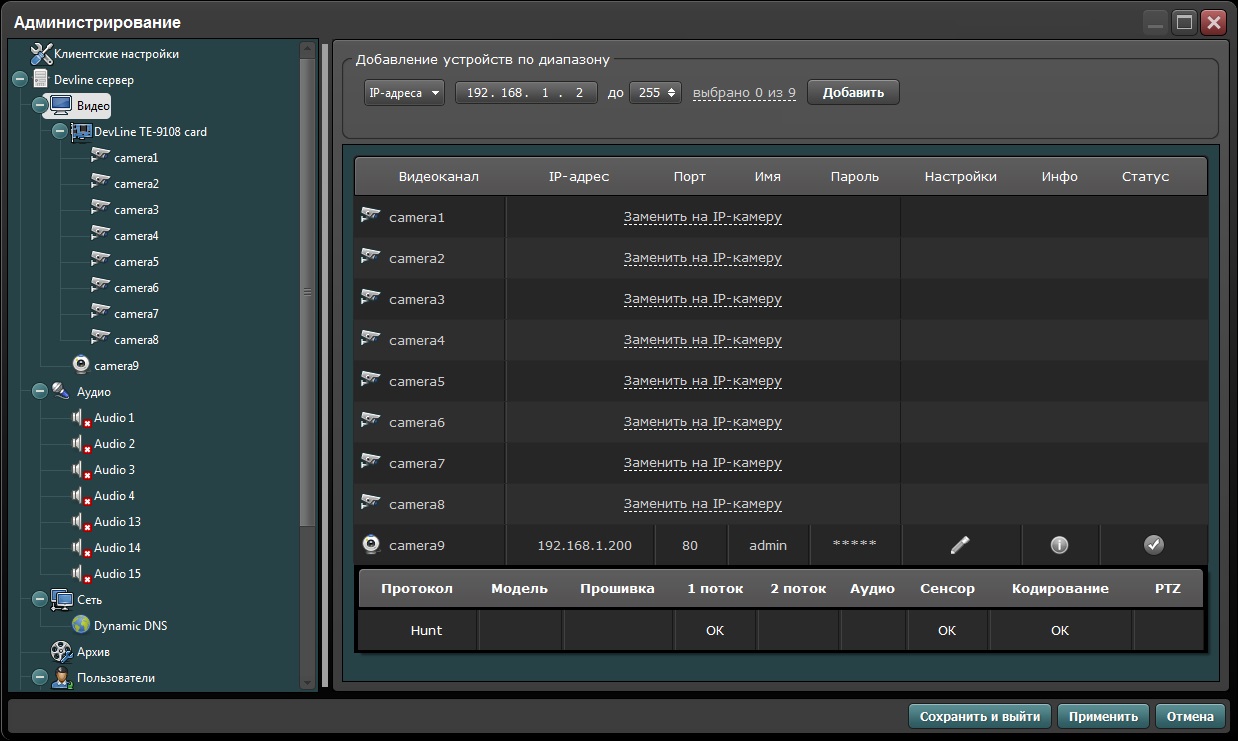Open the IP-адреса dropdown

pos(404,93)
